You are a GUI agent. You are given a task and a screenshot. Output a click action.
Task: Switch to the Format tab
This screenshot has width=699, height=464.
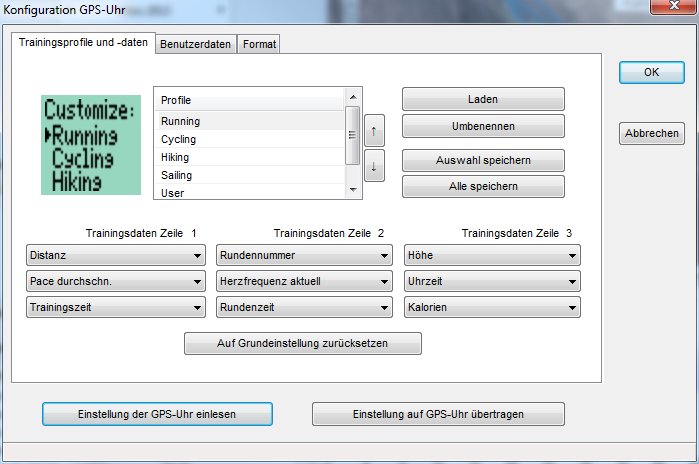(259, 44)
